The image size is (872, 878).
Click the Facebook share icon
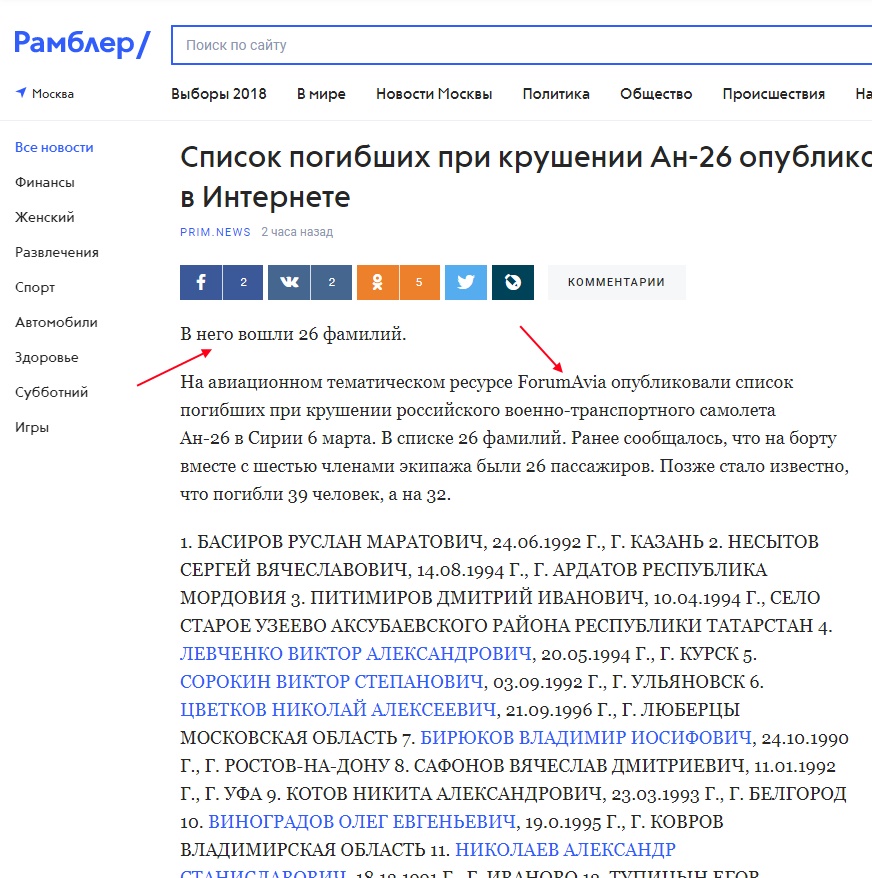coord(201,283)
